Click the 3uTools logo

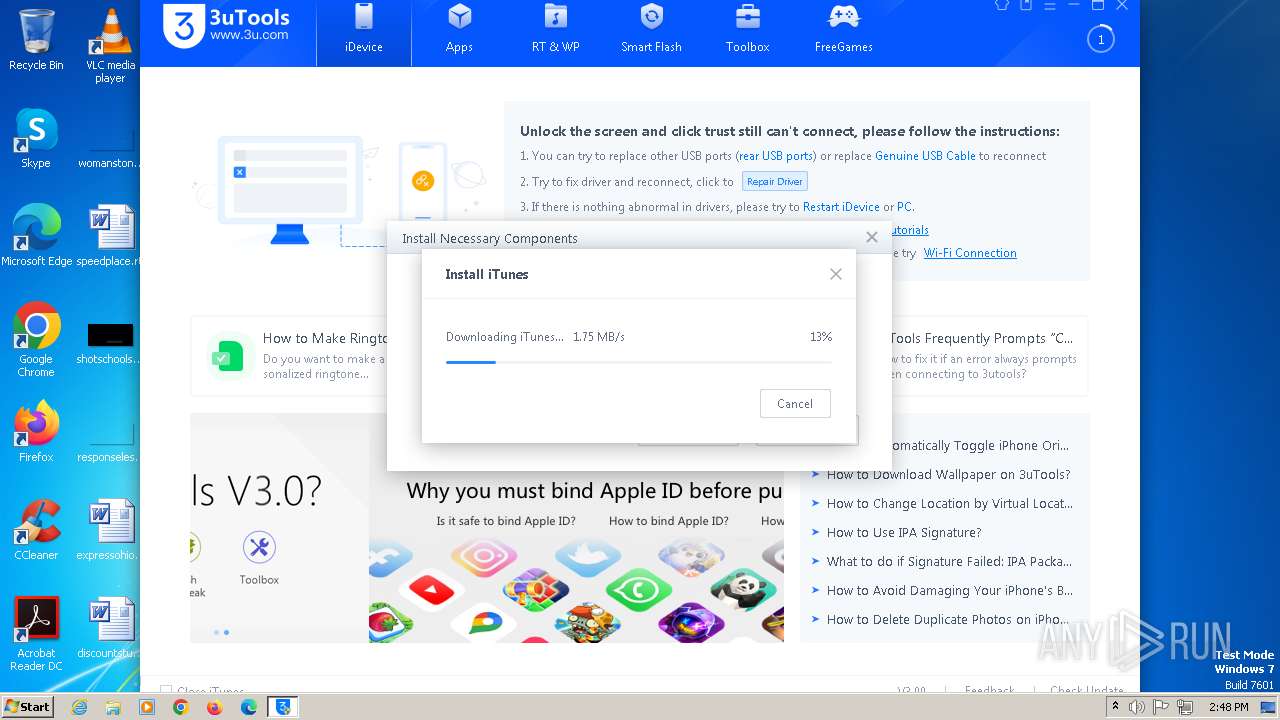pos(228,26)
